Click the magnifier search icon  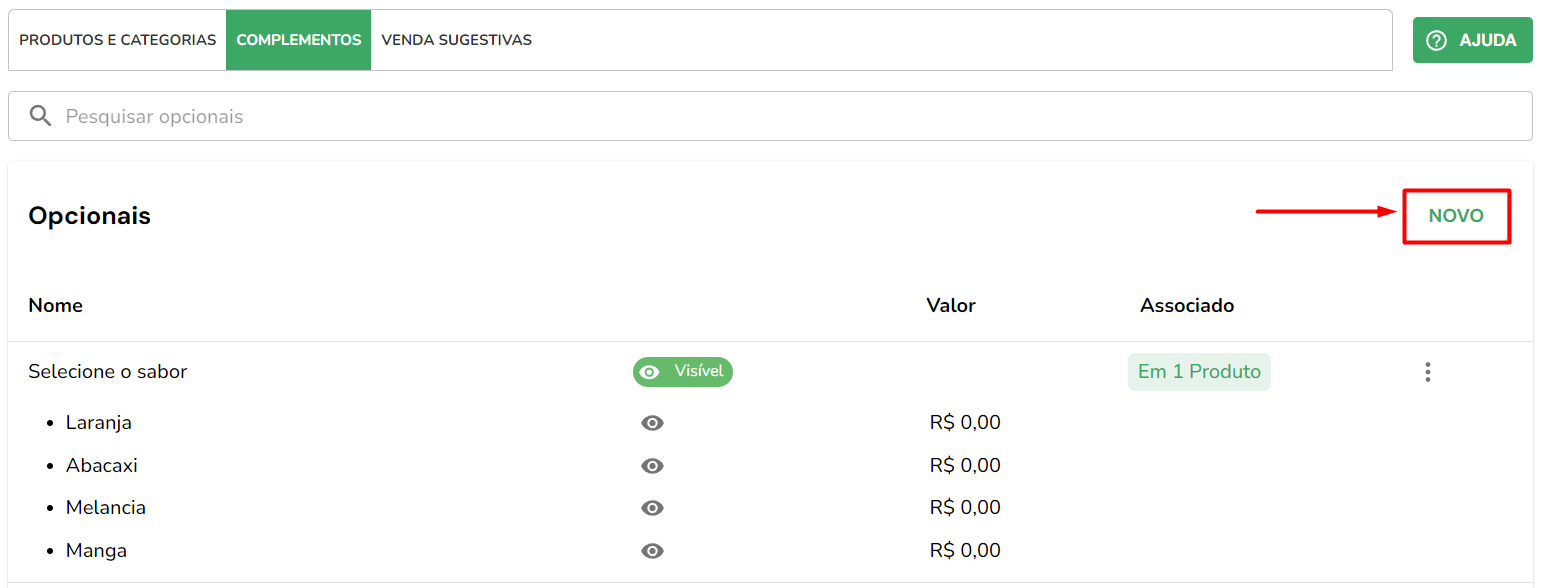pos(40,116)
